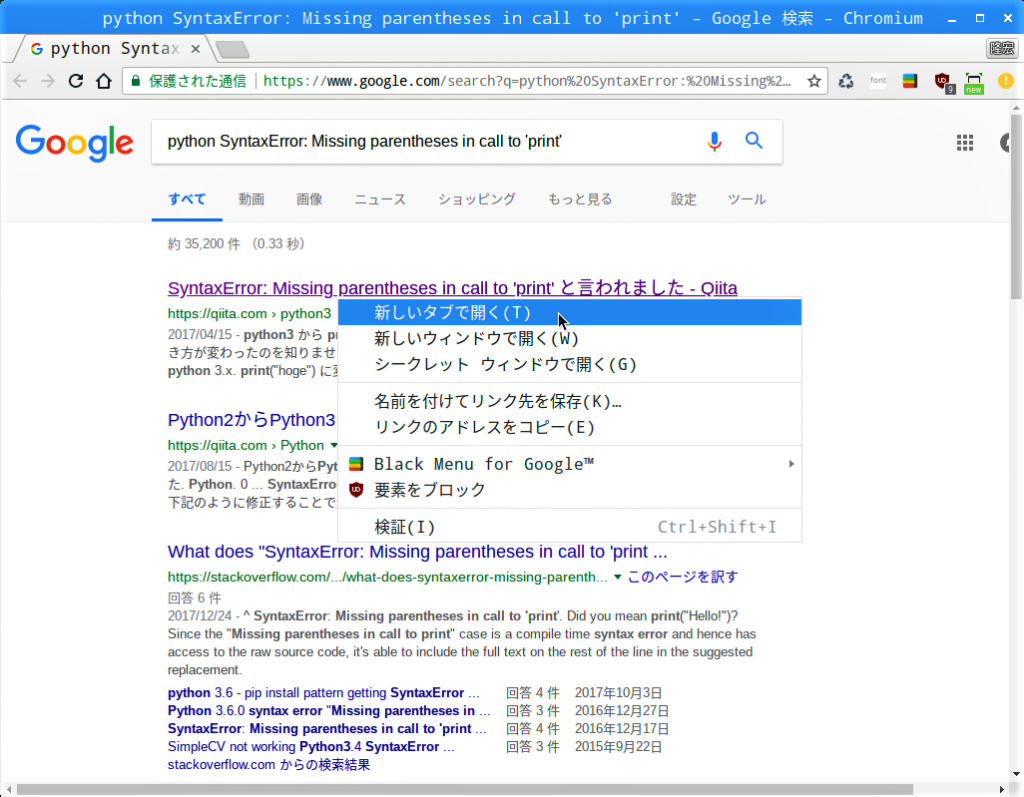
Task: Expand Black Menu for Google submenu
Action: tap(569, 464)
